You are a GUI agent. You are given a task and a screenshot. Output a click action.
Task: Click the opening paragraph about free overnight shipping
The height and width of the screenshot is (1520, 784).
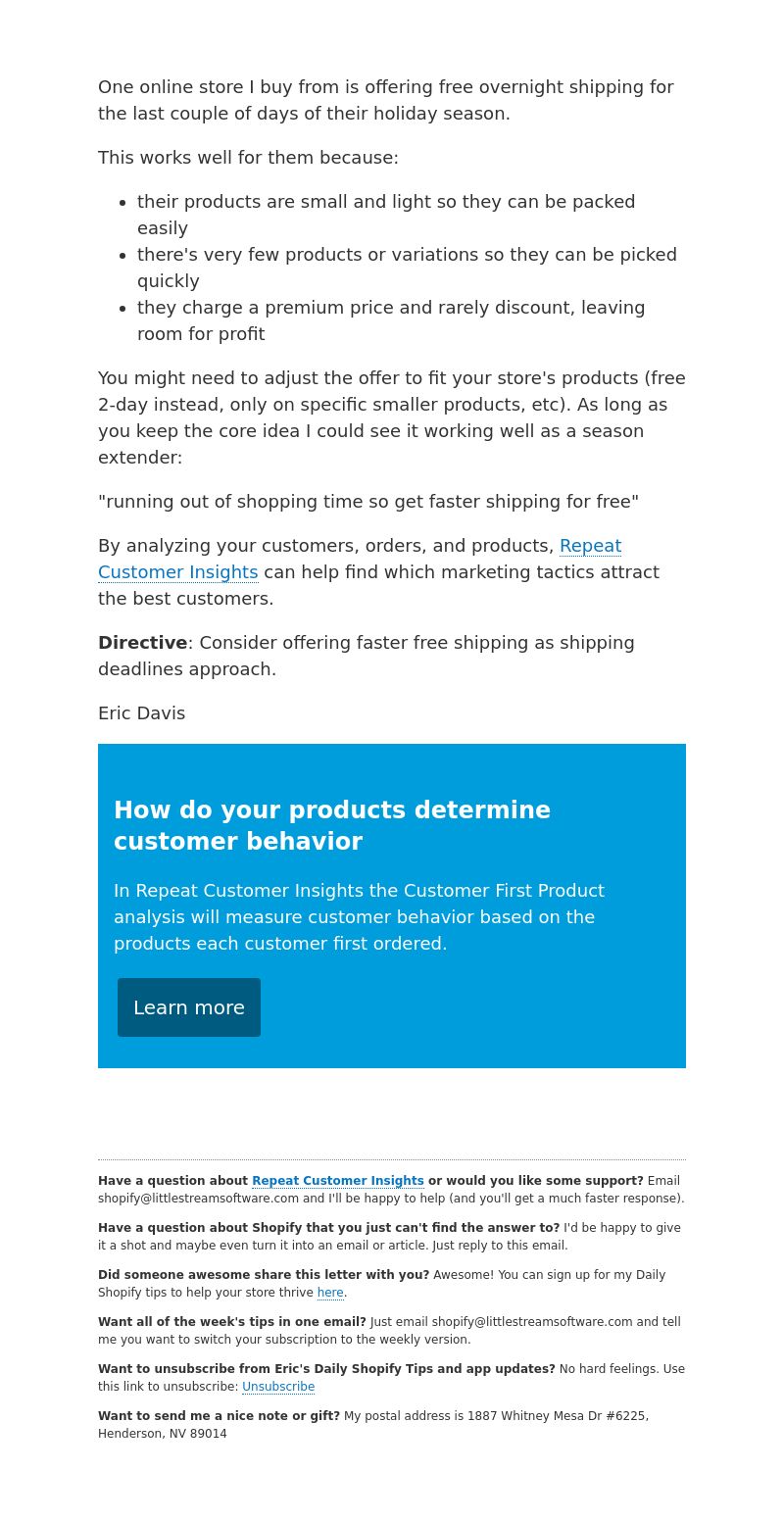(x=386, y=100)
